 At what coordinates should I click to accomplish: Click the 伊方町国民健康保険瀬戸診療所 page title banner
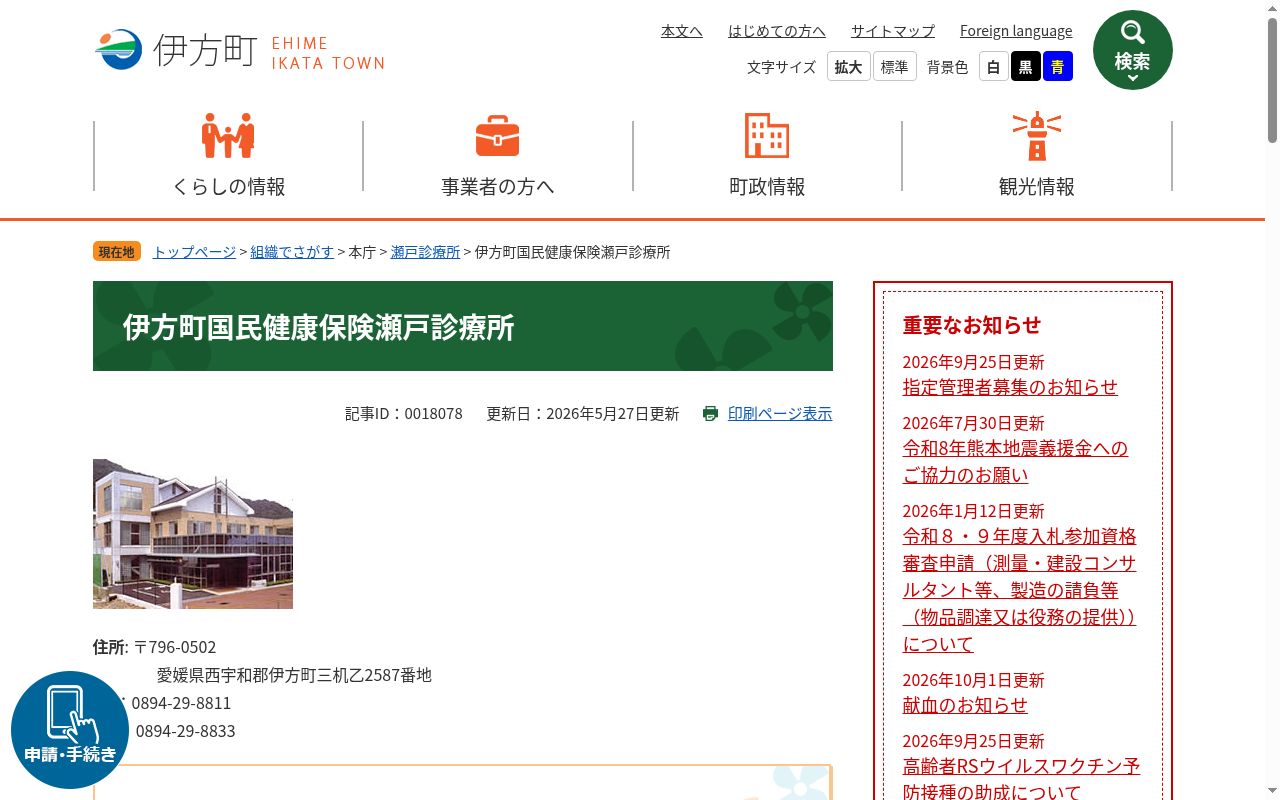pos(463,326)
